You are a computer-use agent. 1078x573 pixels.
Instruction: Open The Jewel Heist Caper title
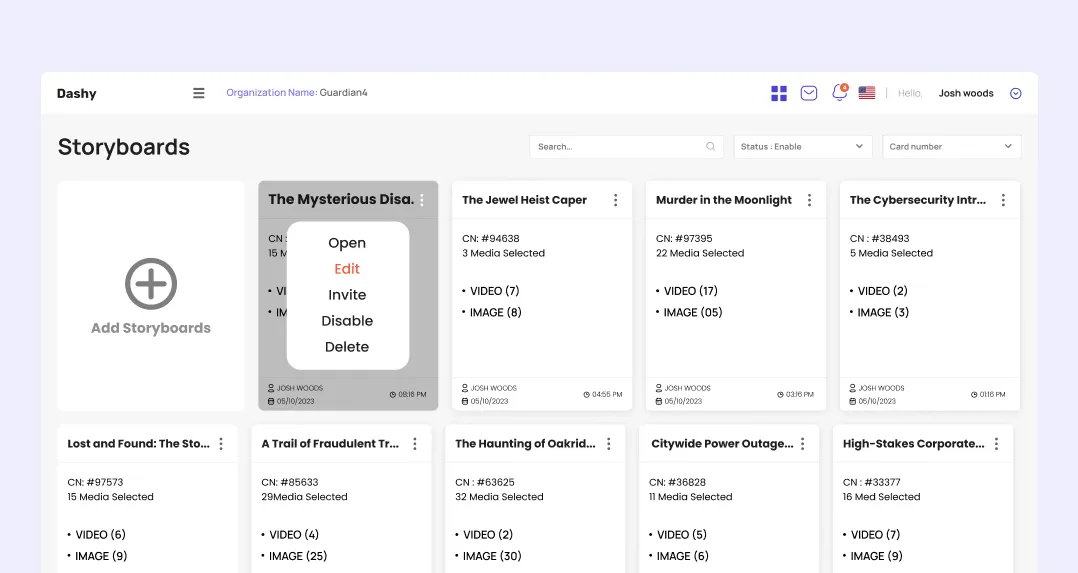525,200
